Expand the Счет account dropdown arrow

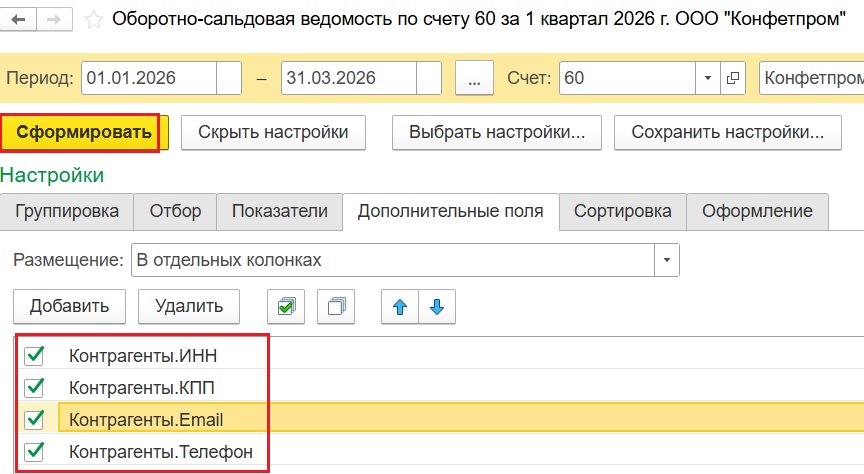pyautogui.click(x=708, y=78)
